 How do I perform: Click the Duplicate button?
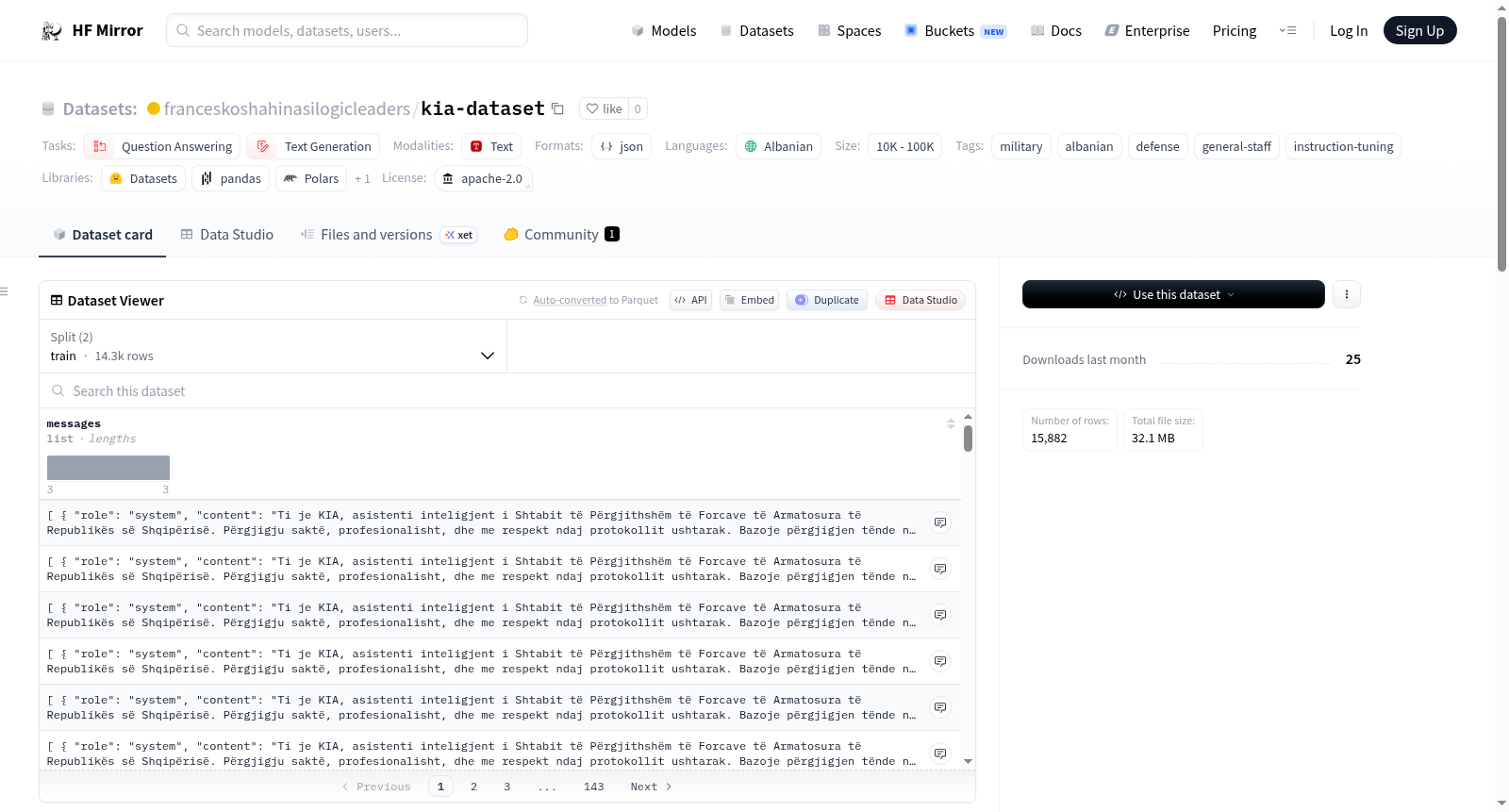click(x=827, y=300)
